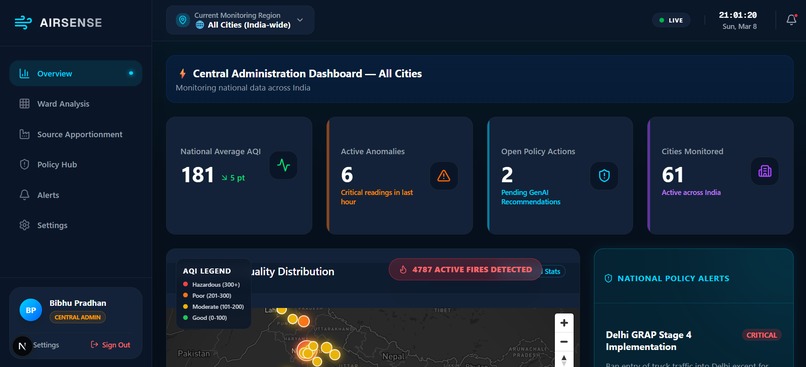Click the Poor (201-300) orange legend dot

pos(186,296)
